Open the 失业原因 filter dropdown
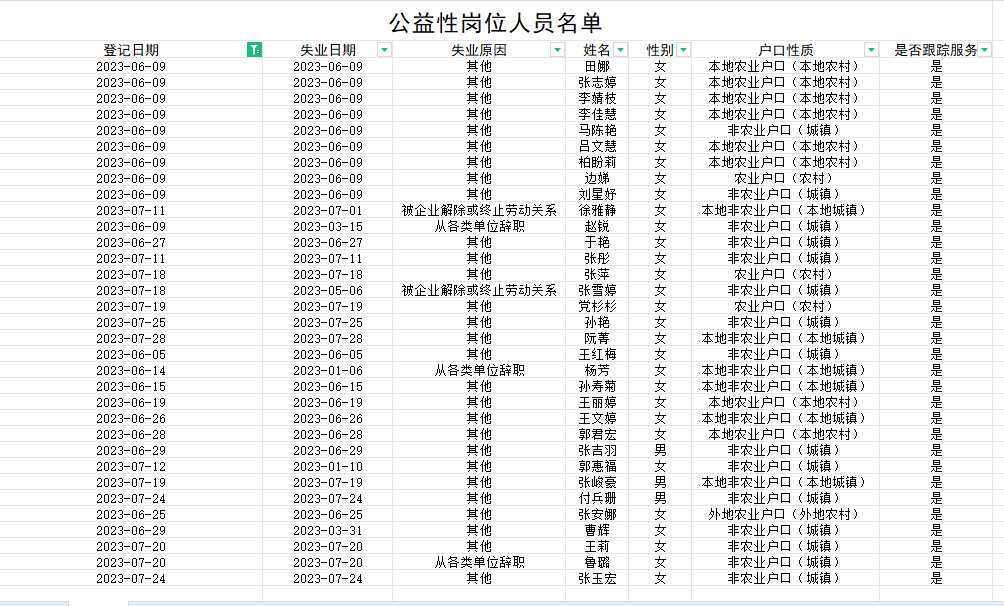Image resolution: width=1004 pixels, height=606 pixels. pos(557,50)
